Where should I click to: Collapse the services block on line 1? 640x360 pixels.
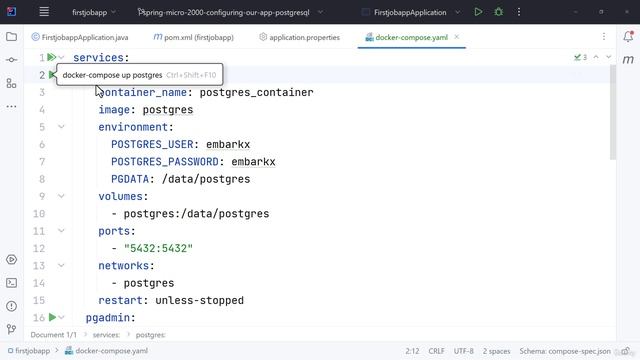point(61,58)
